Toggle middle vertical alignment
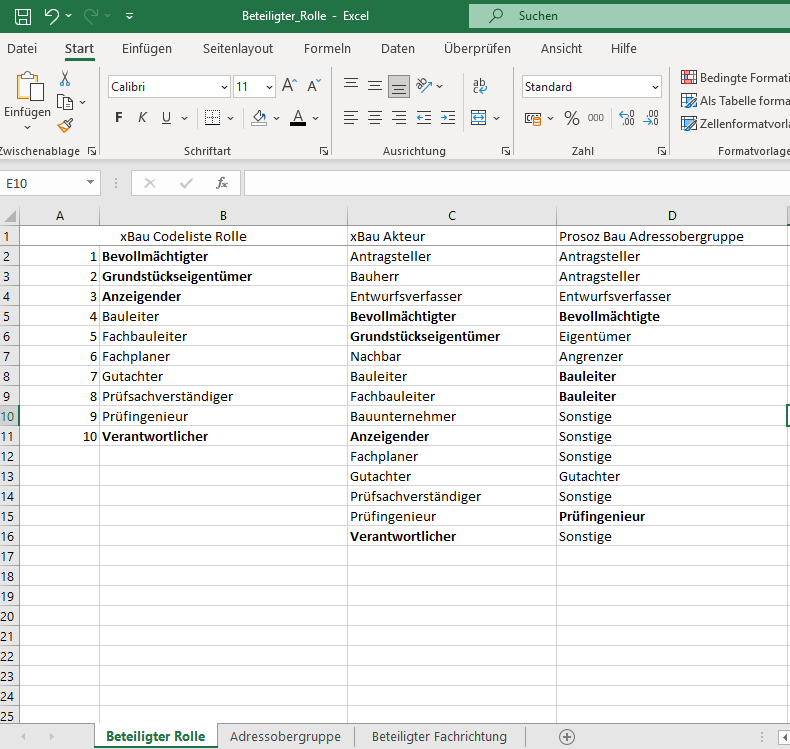 tap(374, 86)
